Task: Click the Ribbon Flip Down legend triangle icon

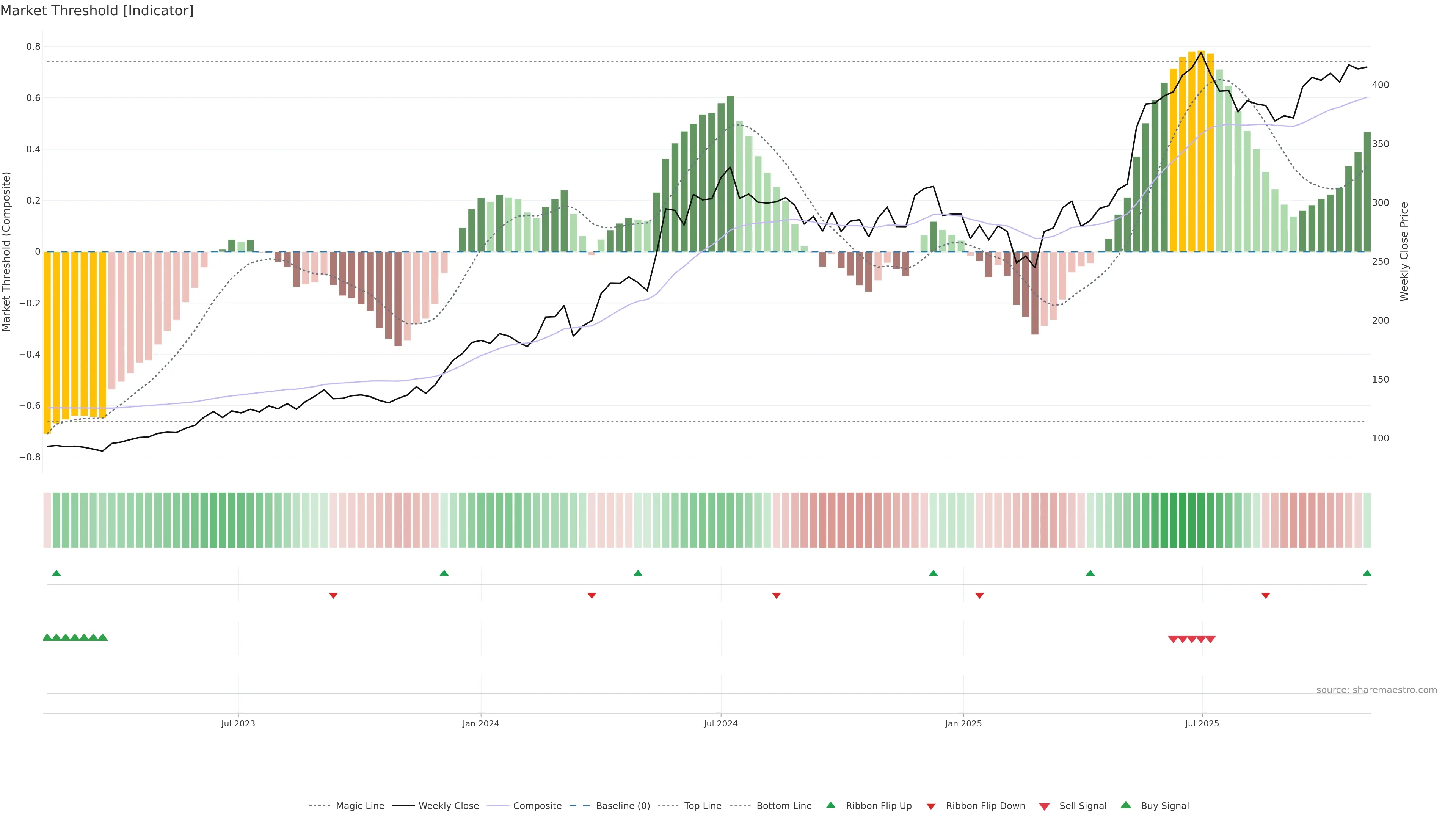Action: [x=931, y=806]
